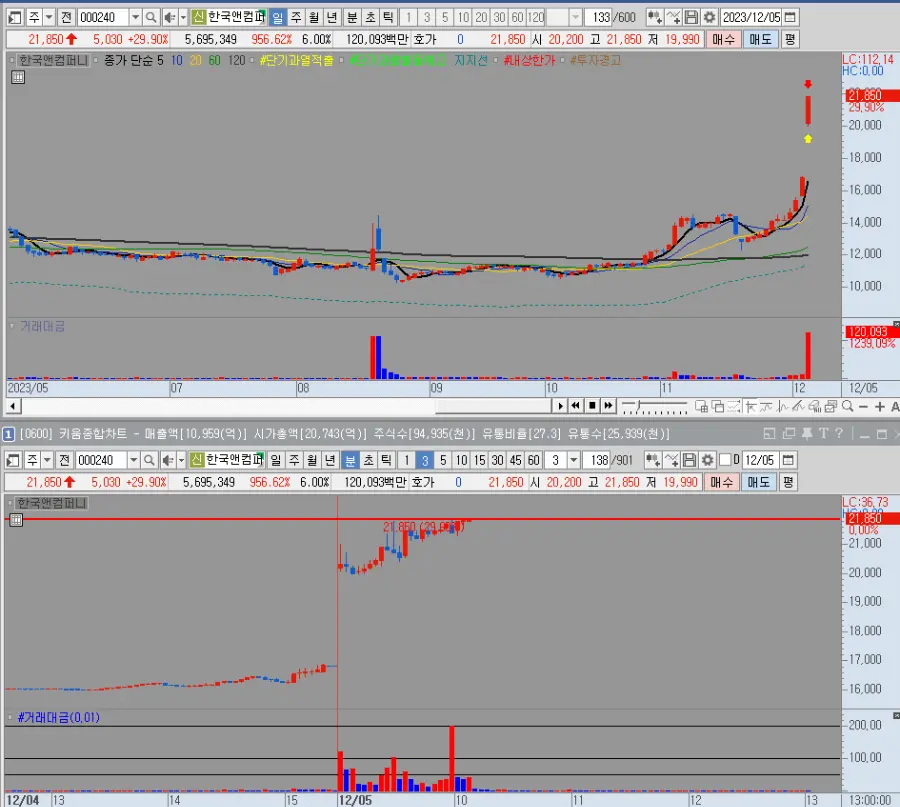Select 5-minute interval in bottom chart
The width and height of the screenshot is (900, 807).
(443, 460)
